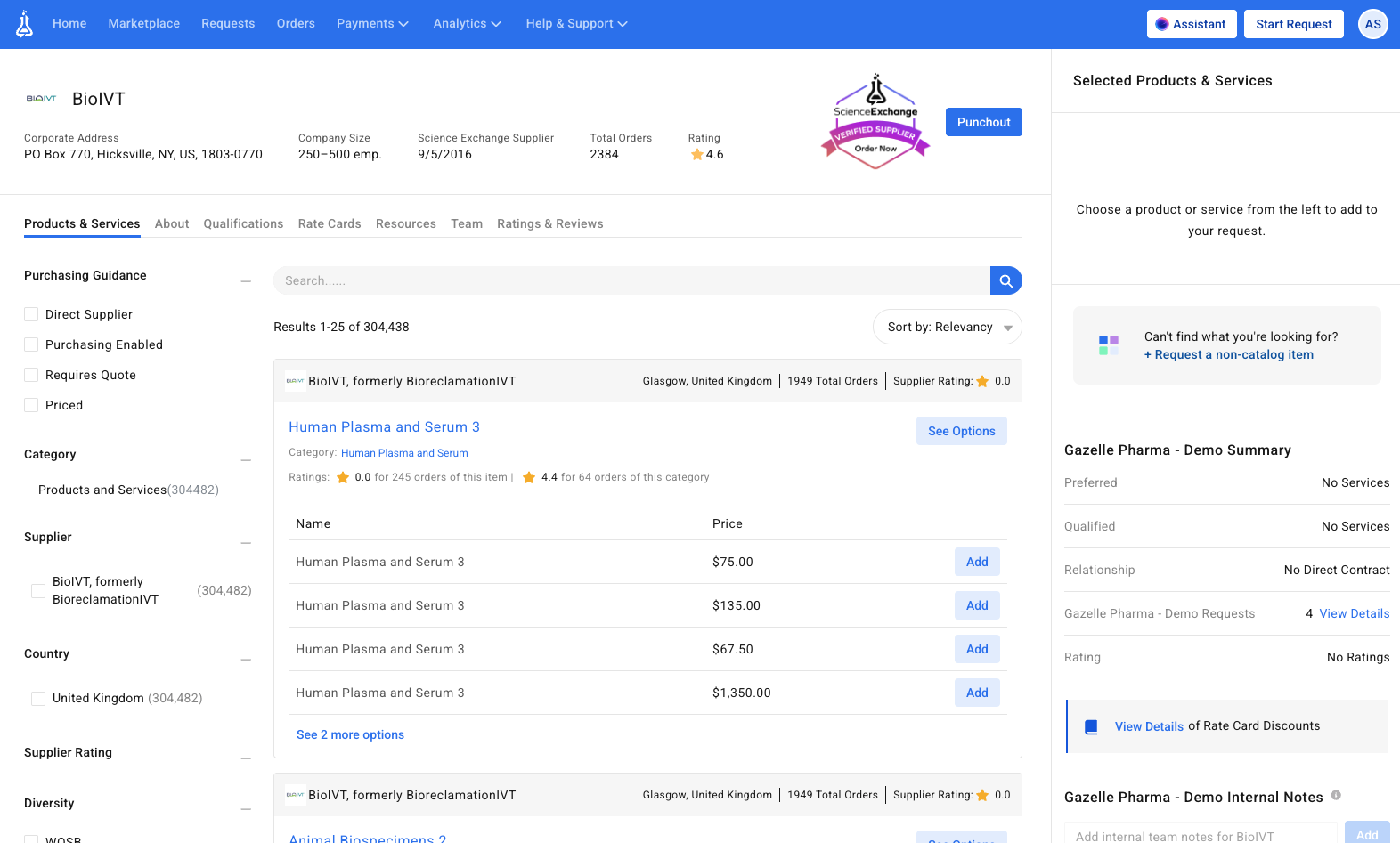Click the non-catalog item squares icon
This screenshot has width=1400, height=843.
coord(1109,345)
